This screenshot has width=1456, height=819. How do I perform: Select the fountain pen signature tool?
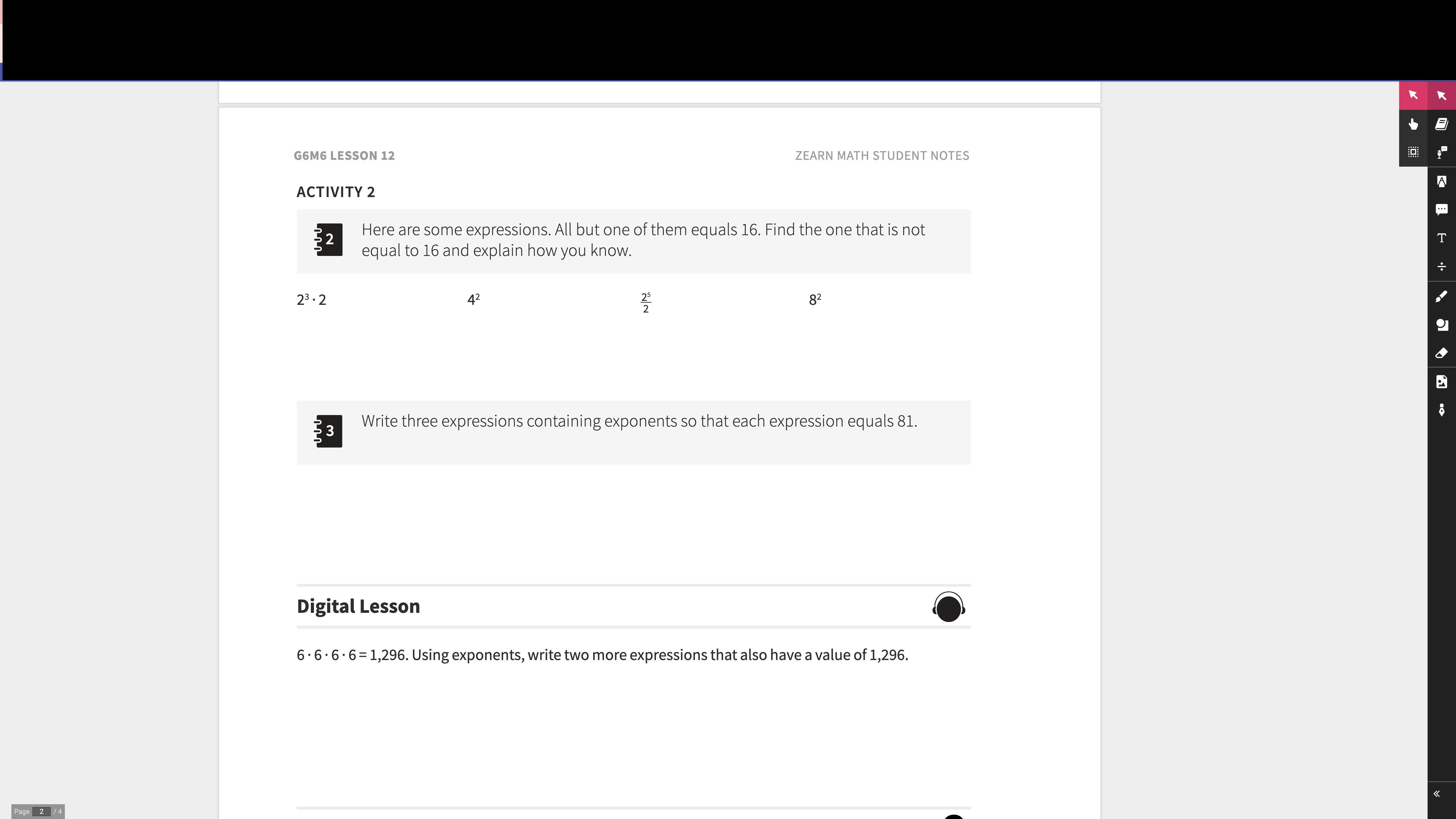(1442, 410)
